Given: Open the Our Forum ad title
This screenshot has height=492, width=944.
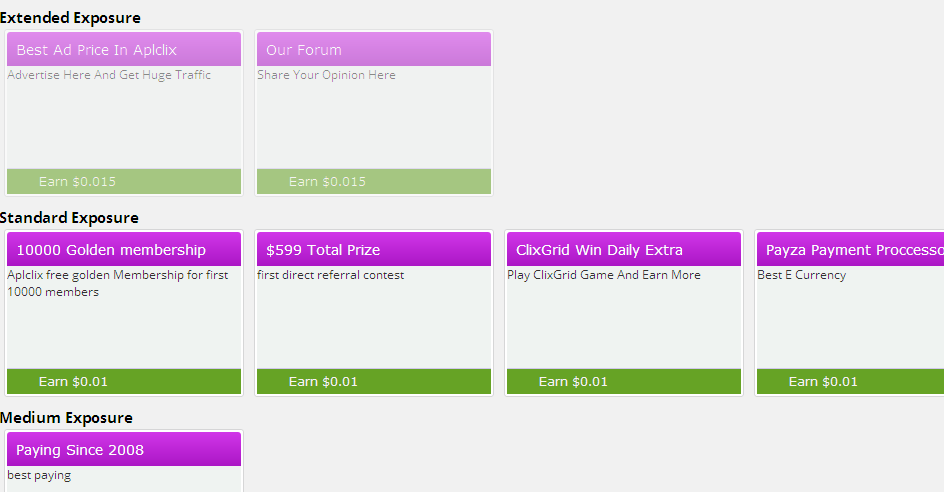Looking at the screenshot, I should click(304, 50).
